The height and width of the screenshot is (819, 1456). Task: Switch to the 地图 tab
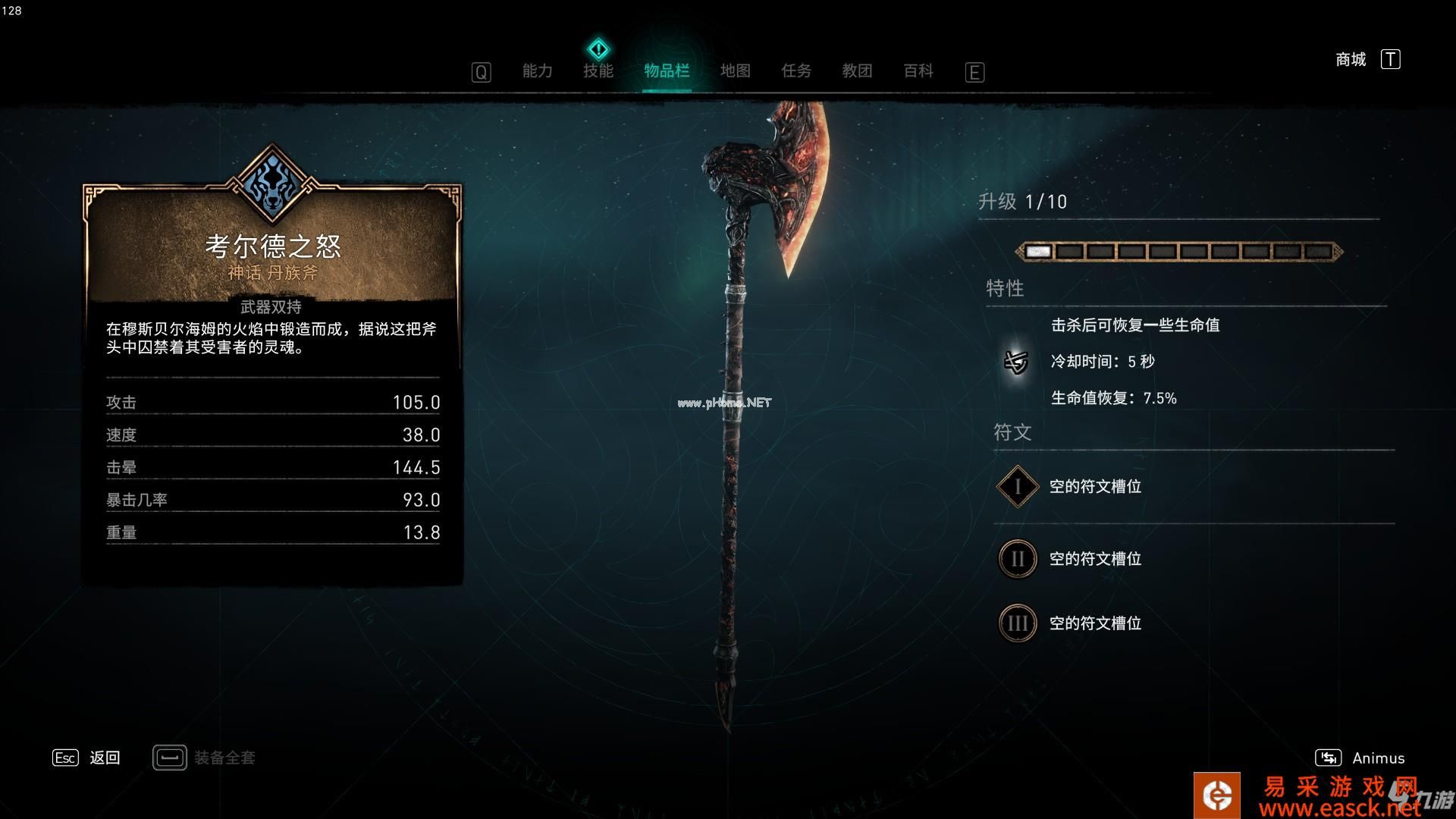click(x=735, y=71)
